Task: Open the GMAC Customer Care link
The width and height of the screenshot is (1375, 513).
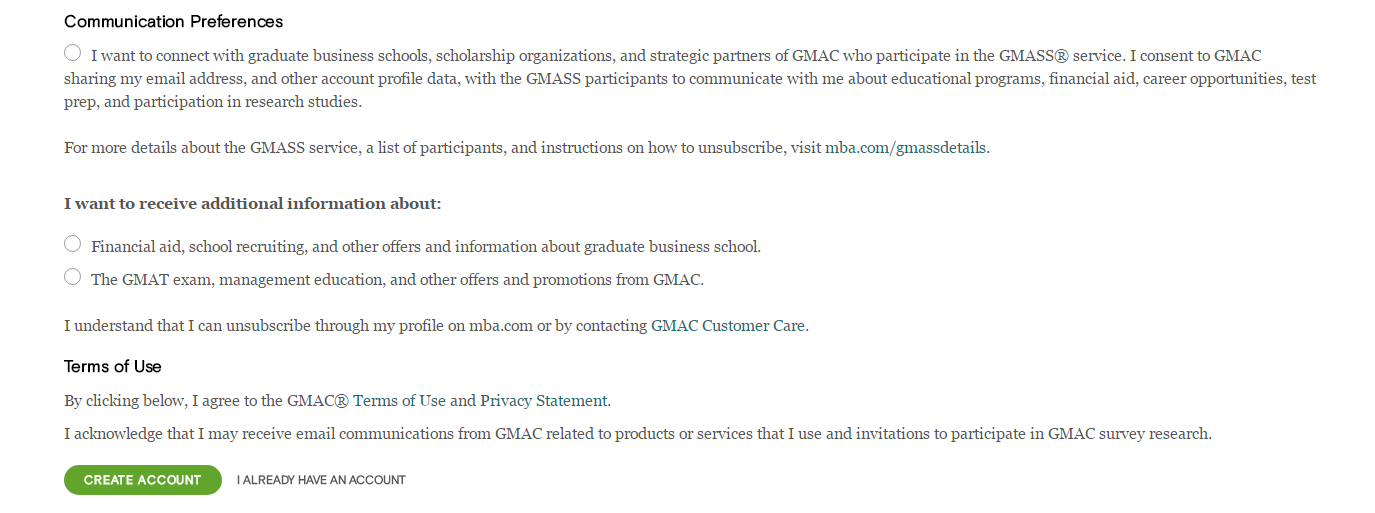Action: point(728,326)
